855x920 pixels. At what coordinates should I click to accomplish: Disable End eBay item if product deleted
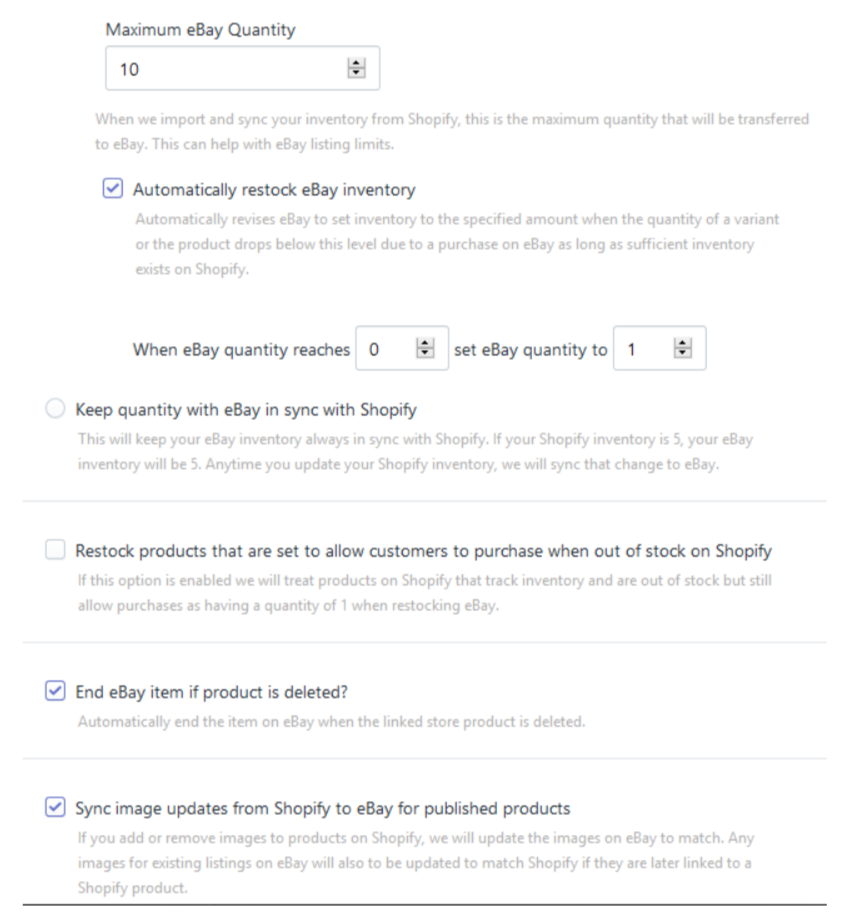[x=56, y=691]
